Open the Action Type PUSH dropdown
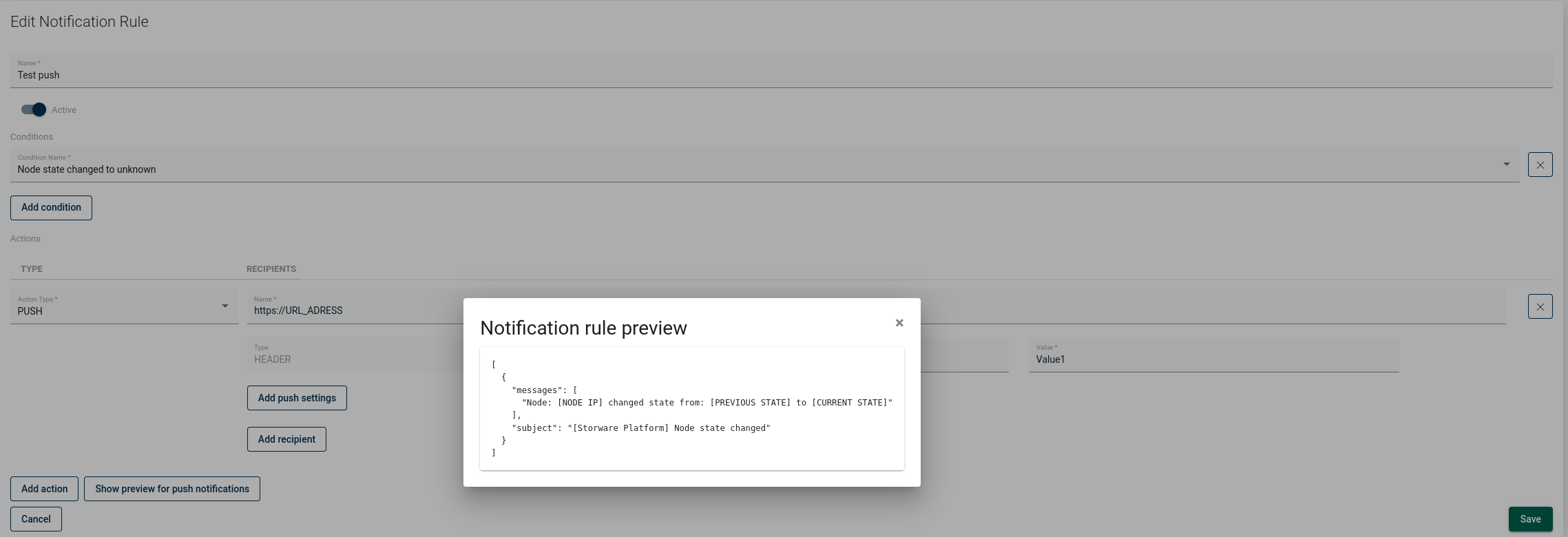Viewport: 1568px width, 537px height. (x=124, y=307)
